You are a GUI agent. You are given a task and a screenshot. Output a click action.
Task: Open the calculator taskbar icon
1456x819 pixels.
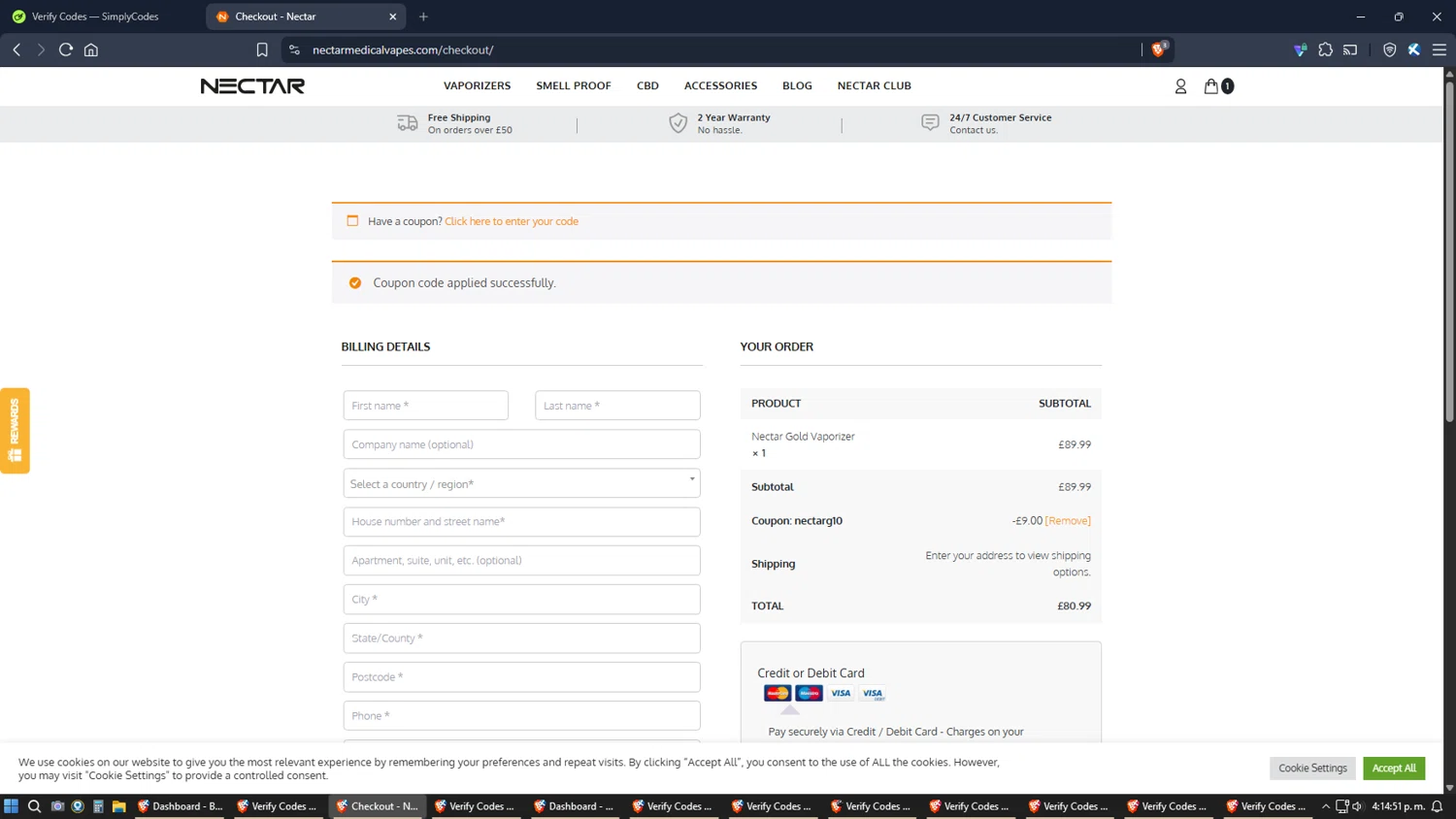pos(98,806)
